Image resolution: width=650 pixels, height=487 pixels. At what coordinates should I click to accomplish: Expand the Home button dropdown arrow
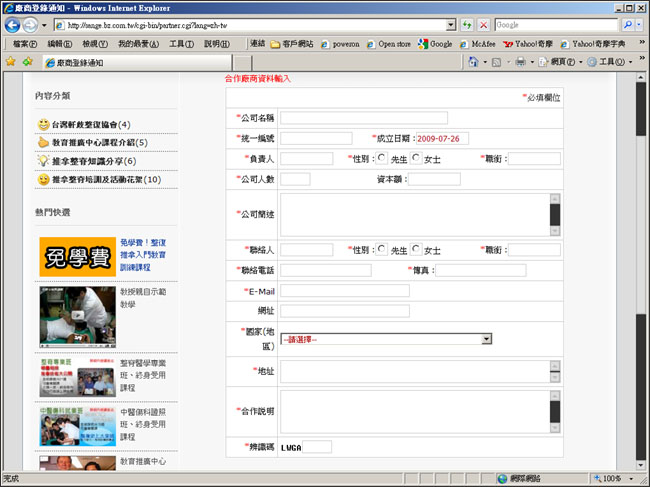pyautogui.click(x=485, y=62)
